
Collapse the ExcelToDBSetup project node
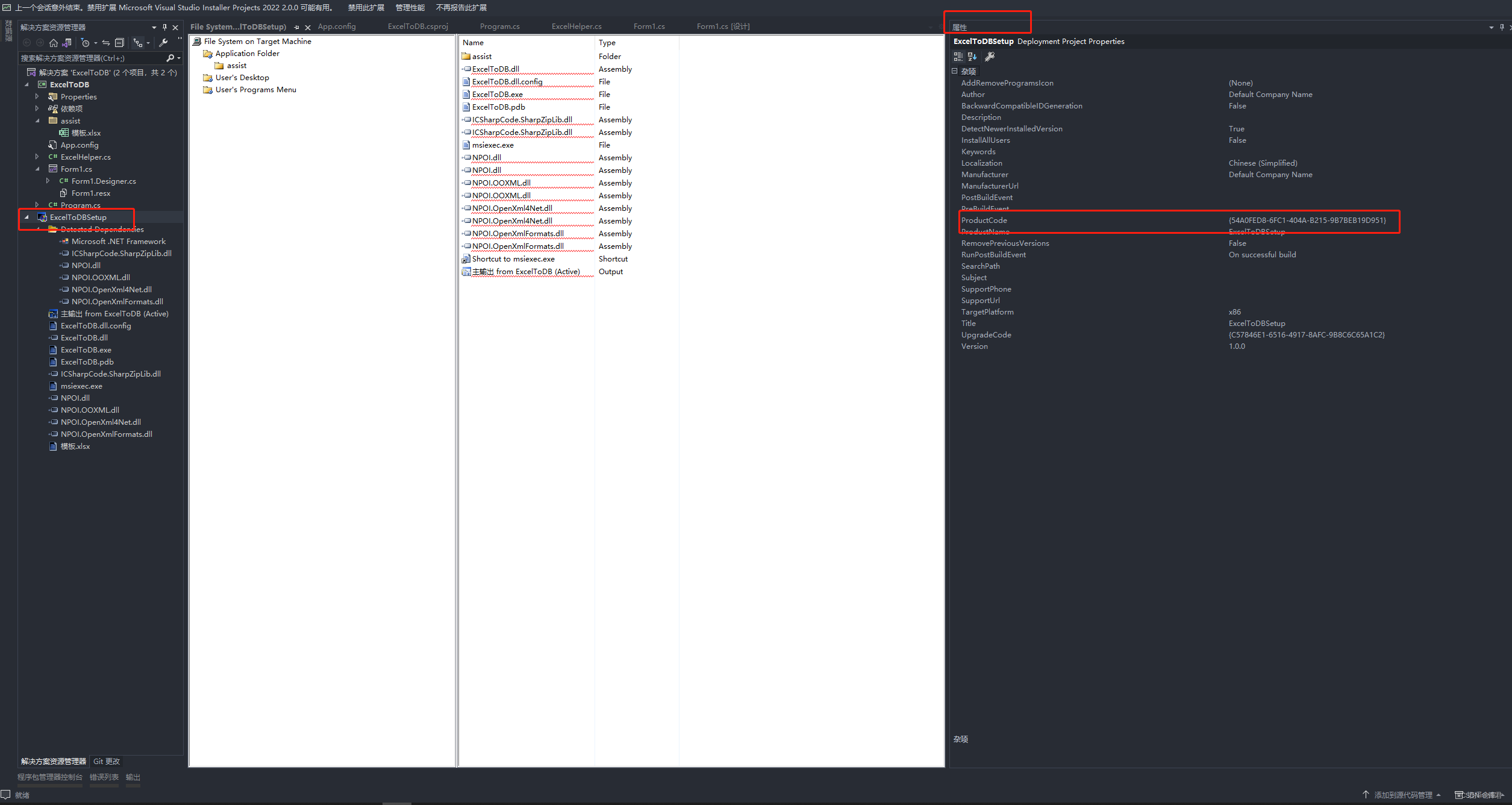point(27,218)
